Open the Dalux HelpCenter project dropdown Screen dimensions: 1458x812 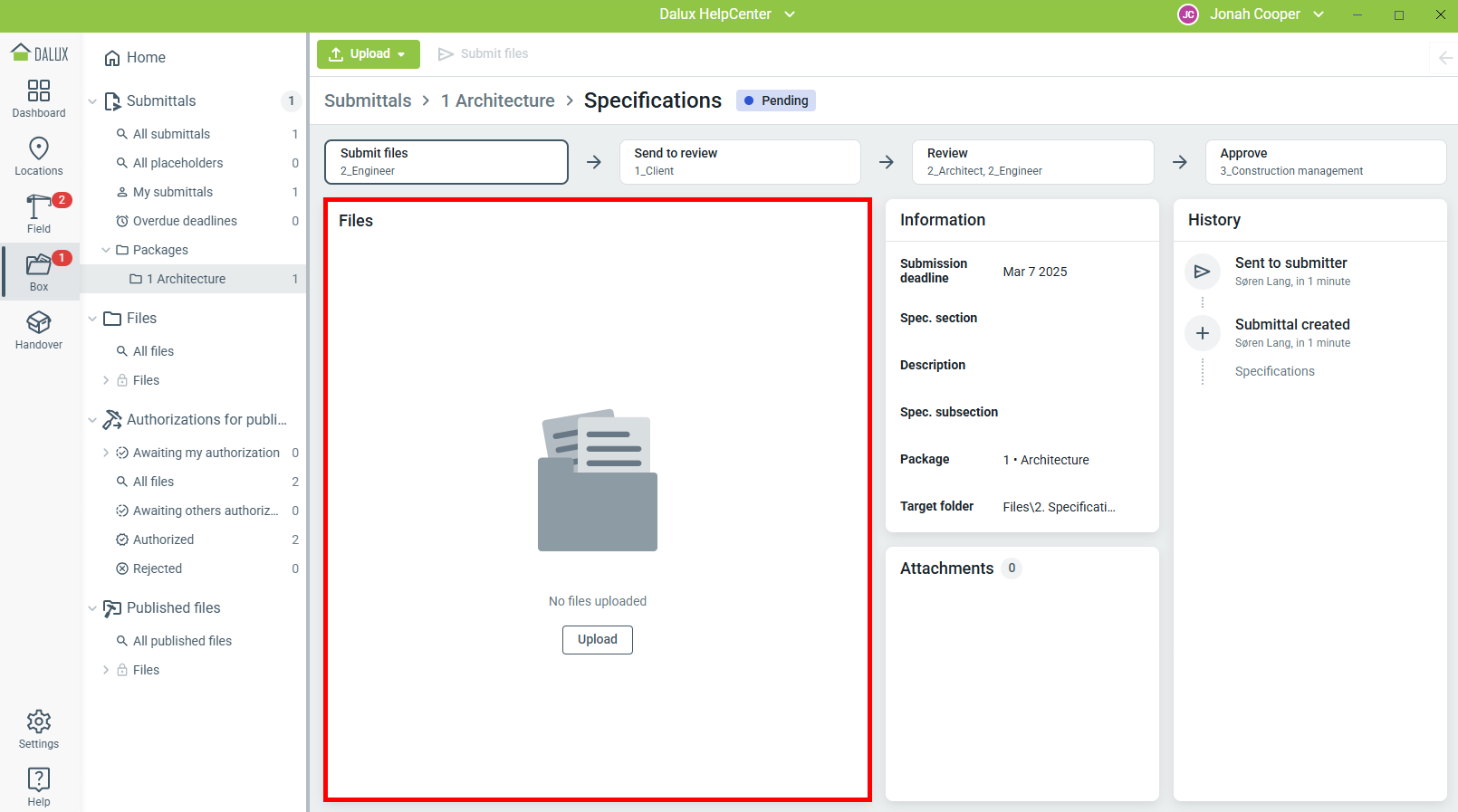pyautogui.click(x=727, y=14)
